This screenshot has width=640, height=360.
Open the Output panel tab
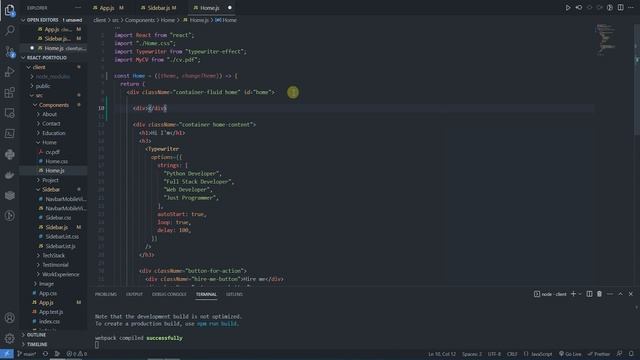pyautogui.click(x=134, y=294)
